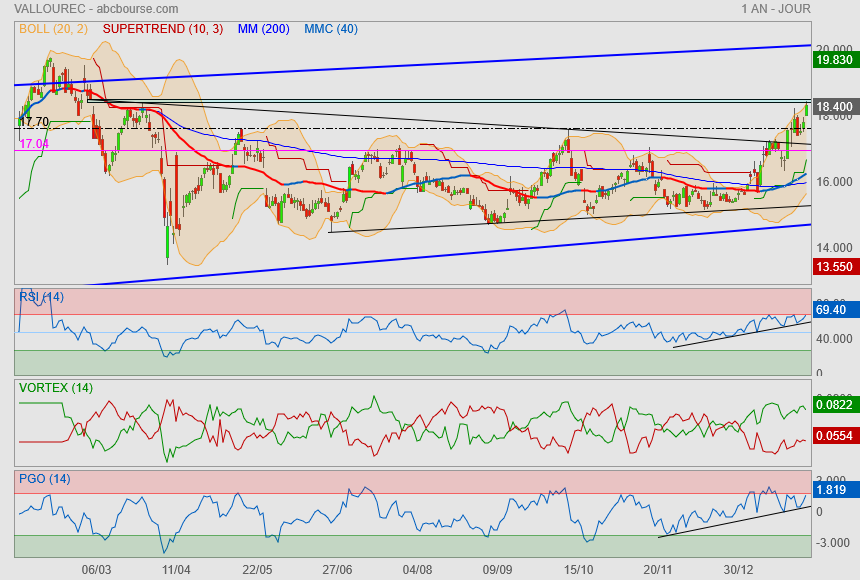Image resolution: width=860 pixels, height=580 pixels.
Task: Click the PGO (14) indicator label
Action: 43,478
